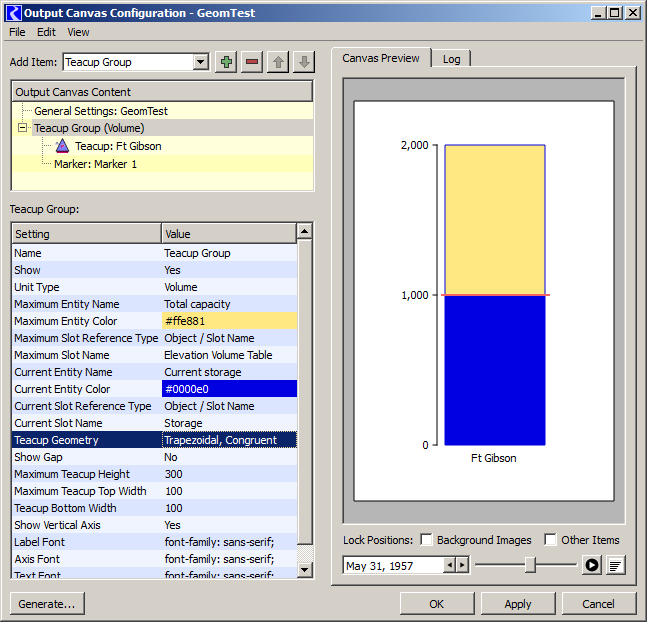Click the move item down arrow icon
The image size is (647, 622).
coord(304,62)
